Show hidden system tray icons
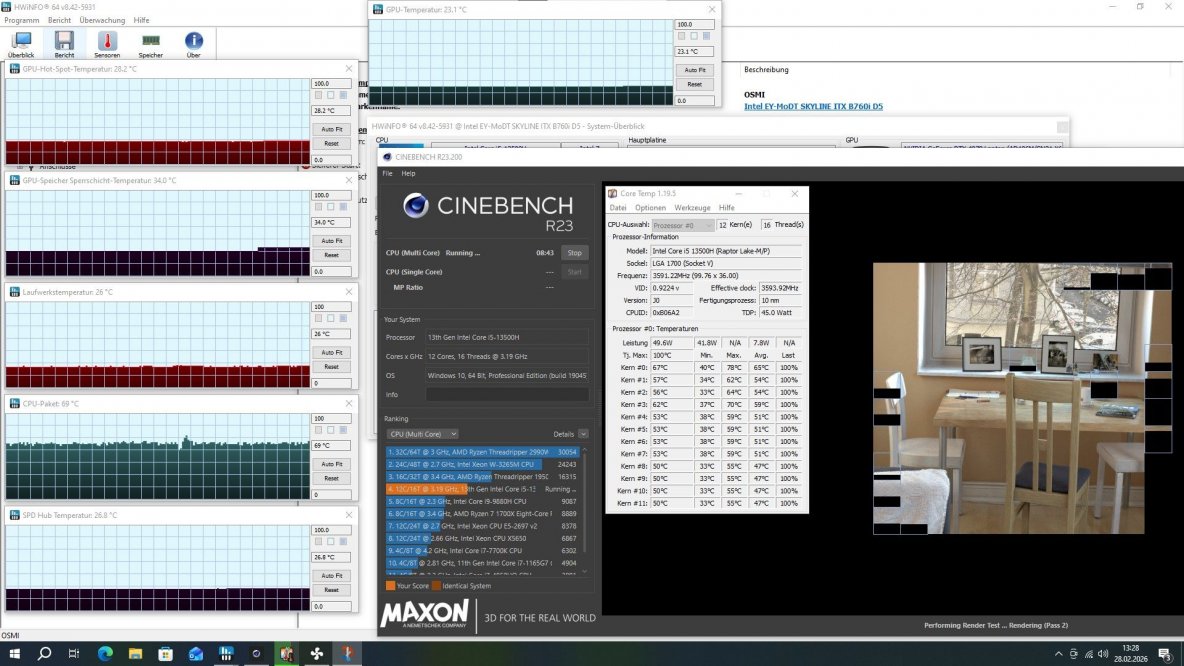The height and width of the screenshot is (666, 1184). 1059,654
